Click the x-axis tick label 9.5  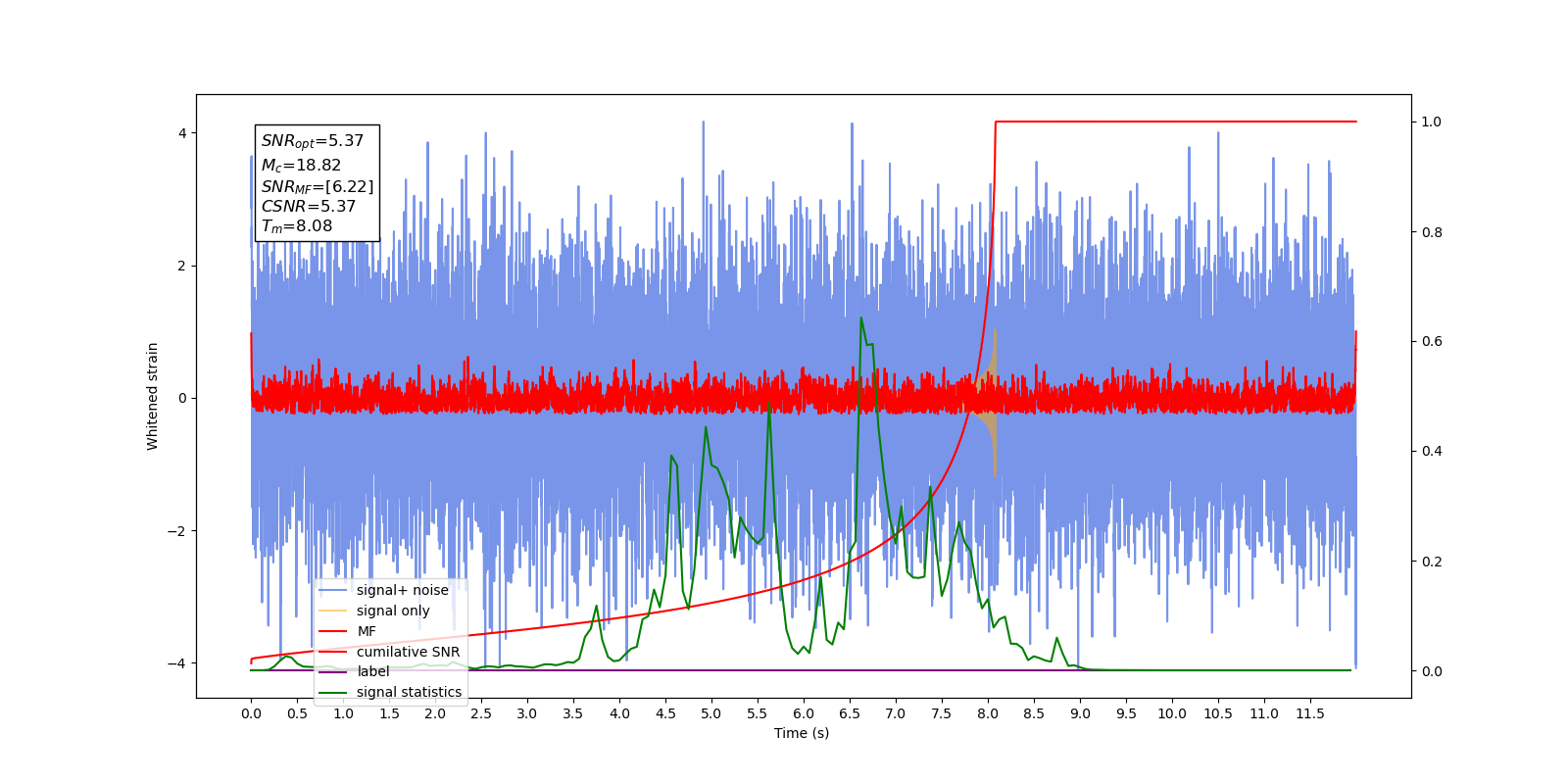(1126, 713)
